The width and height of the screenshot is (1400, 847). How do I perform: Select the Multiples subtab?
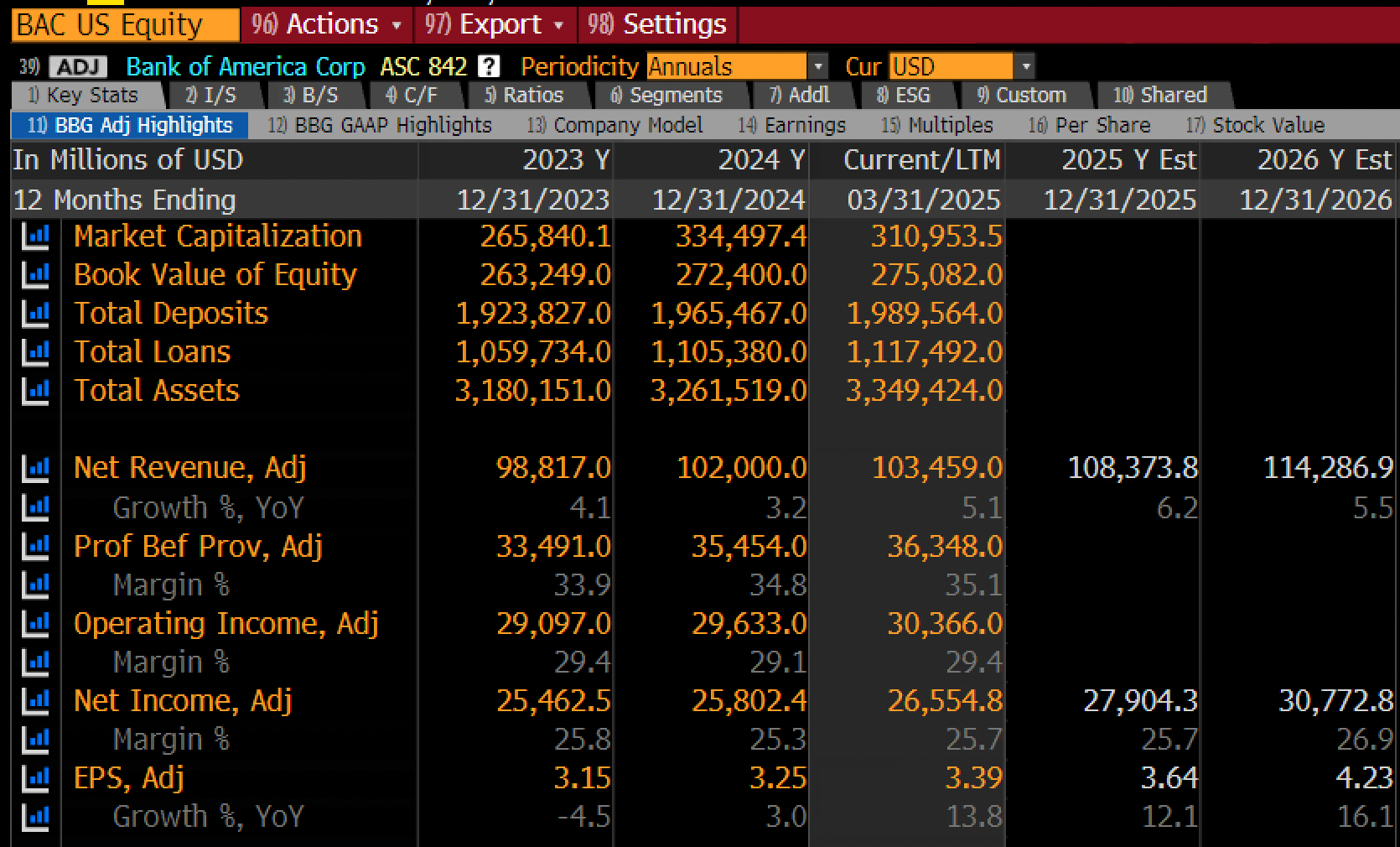point(937,125)
